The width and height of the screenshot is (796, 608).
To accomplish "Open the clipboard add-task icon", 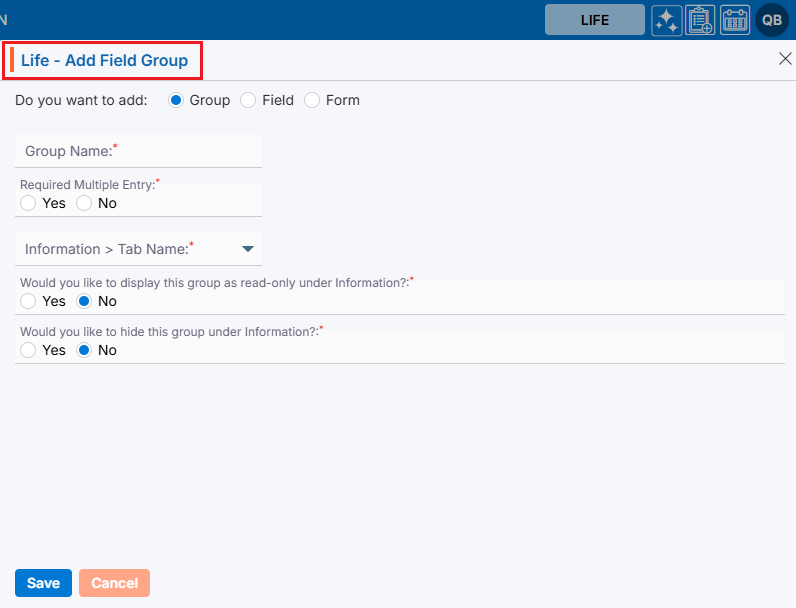I will tap(700, 20).
